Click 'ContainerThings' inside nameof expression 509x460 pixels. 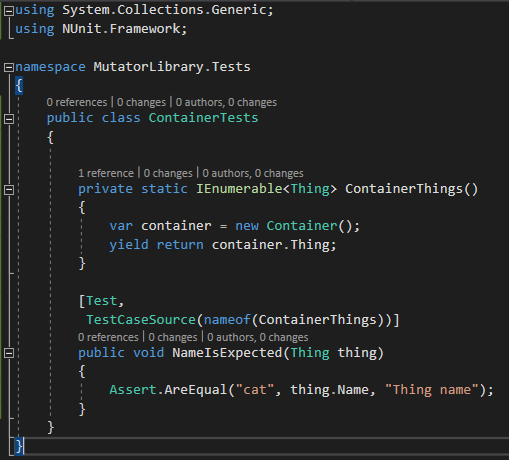coord(317,320)
